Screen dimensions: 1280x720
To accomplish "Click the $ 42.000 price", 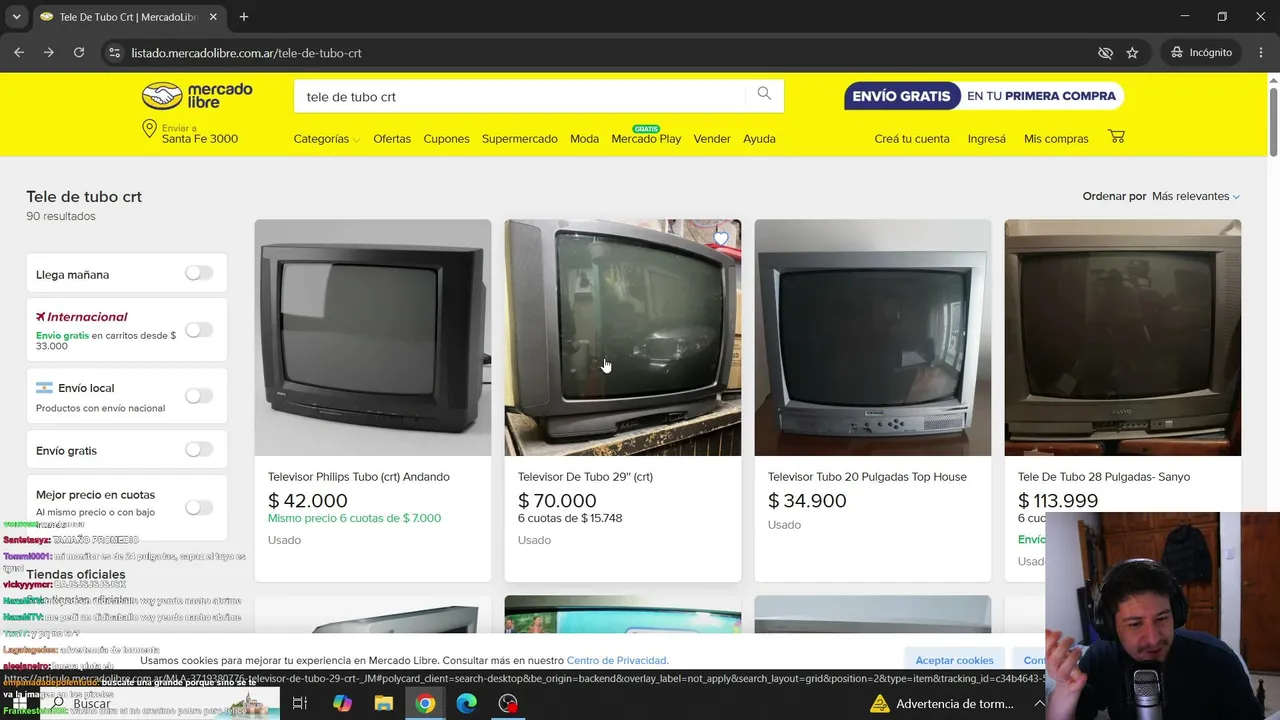I will click(308, 501).
